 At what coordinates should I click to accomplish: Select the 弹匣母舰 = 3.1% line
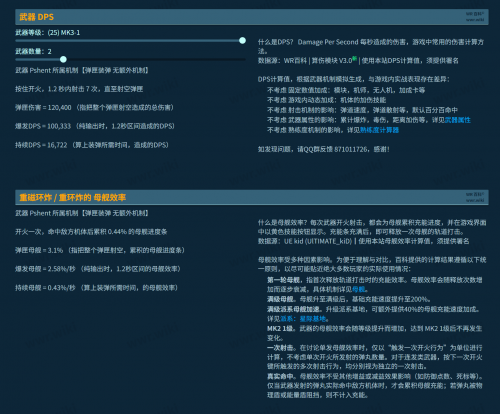(x=100, y=250)
